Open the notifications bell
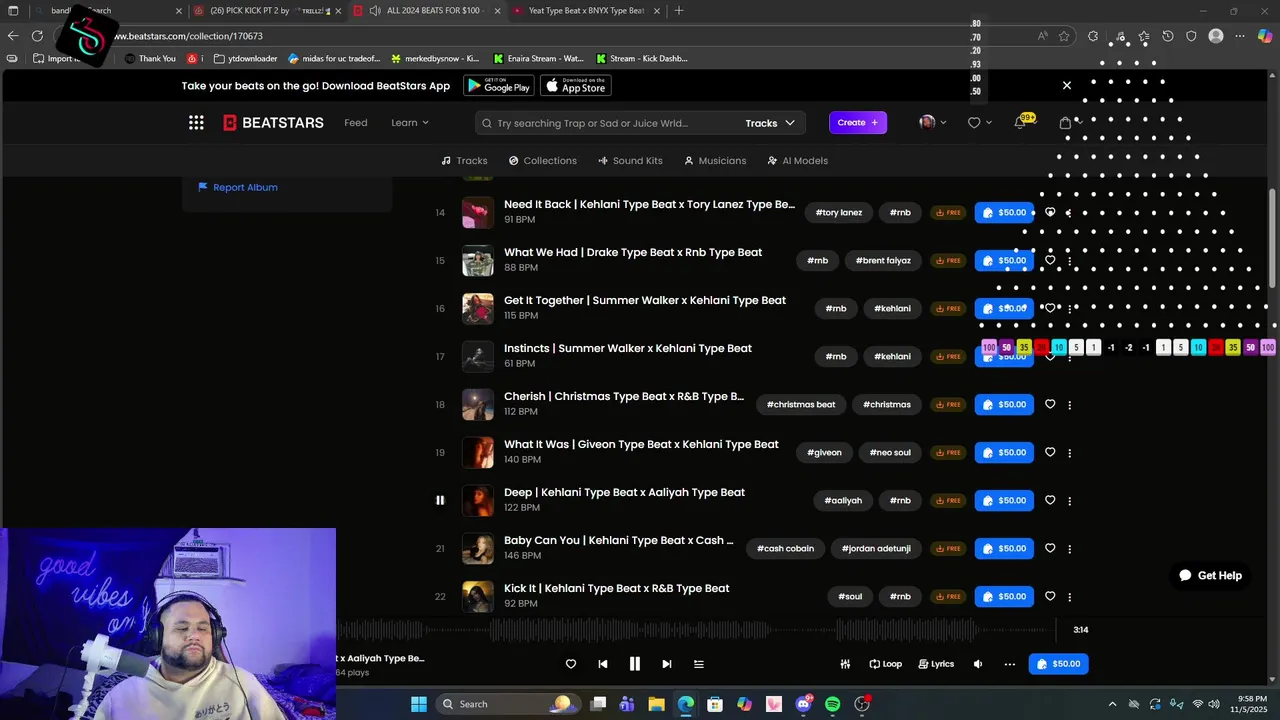Viewport: 1280px width, 720px height. coord(1020,122)
